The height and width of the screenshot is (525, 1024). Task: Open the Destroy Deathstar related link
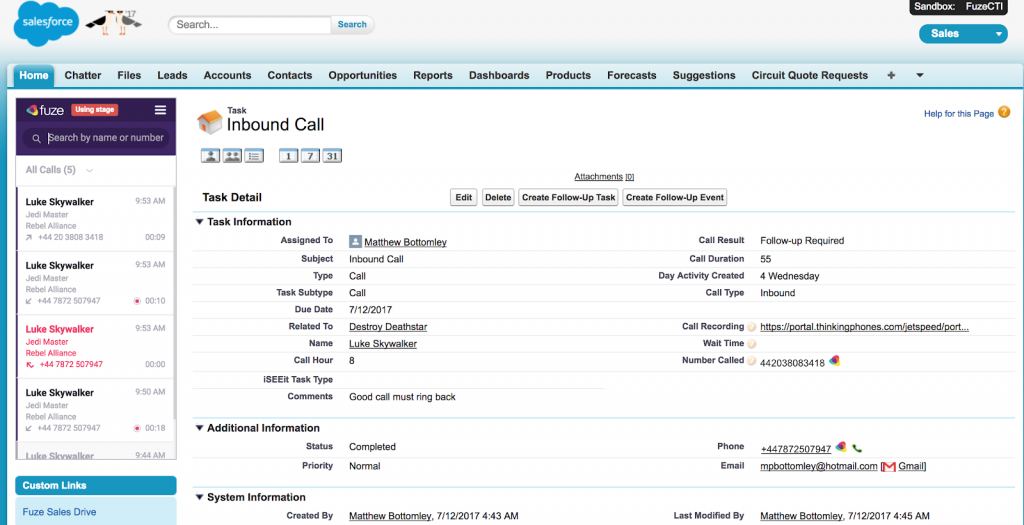point(388,326)
